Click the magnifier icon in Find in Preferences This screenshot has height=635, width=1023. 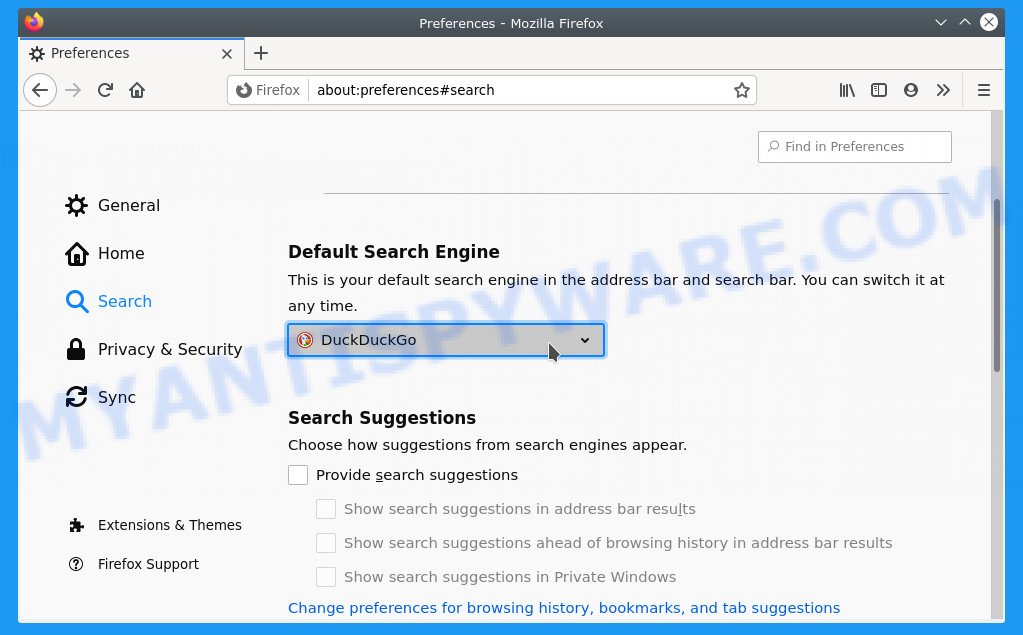(x=774, y=146)
